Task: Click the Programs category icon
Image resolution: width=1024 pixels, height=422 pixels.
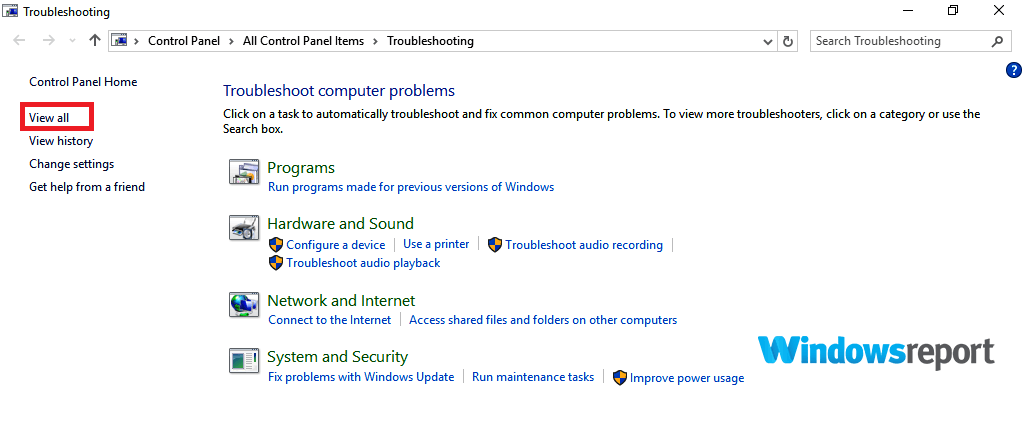Action: coord(245,172)
